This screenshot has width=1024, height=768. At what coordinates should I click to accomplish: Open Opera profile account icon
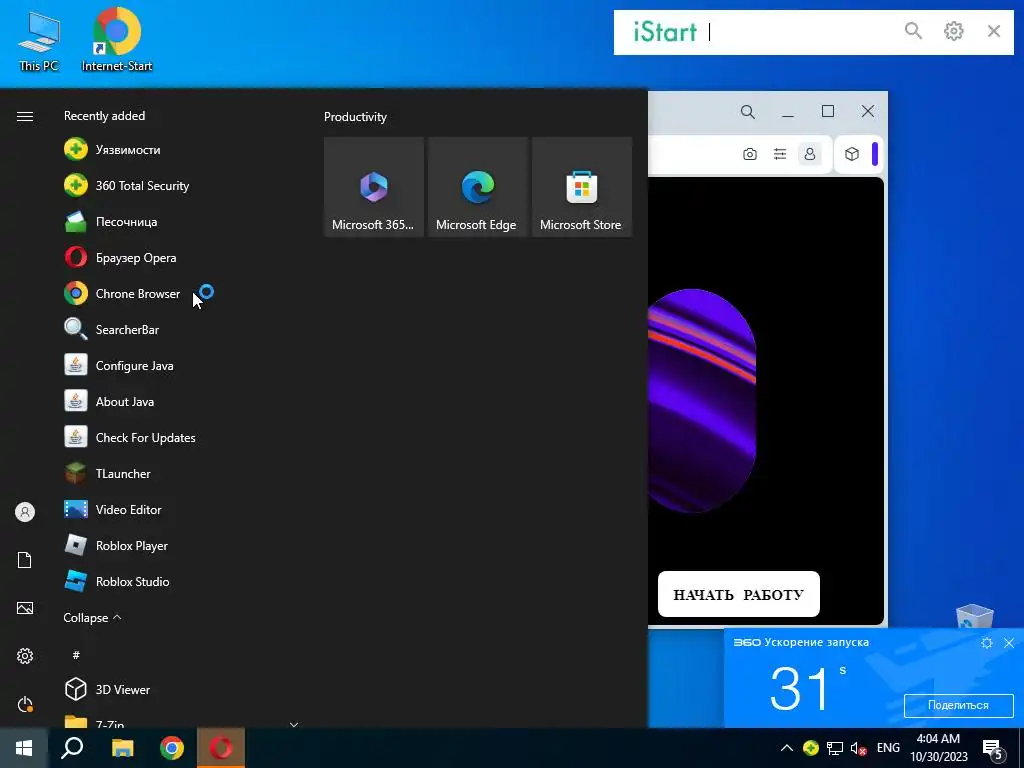click(810, 154)
